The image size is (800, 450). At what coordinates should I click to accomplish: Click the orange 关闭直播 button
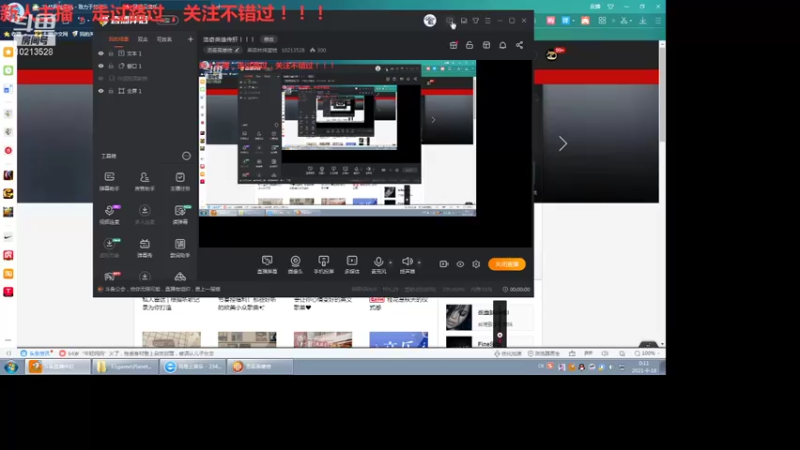pyautogui.click(x=507, y=264)
